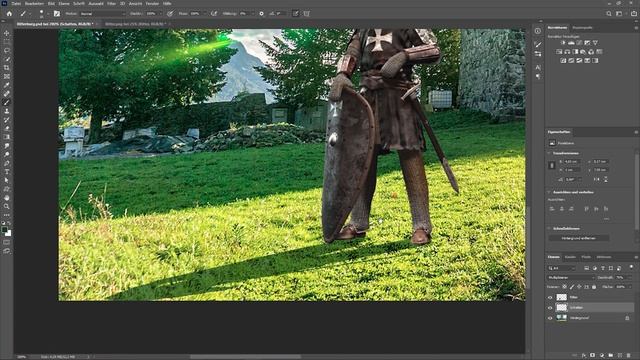The height and width of the screenshot is (360, 640).
Task: Go to the Home screen icon
Action: [x=9, y=13]
